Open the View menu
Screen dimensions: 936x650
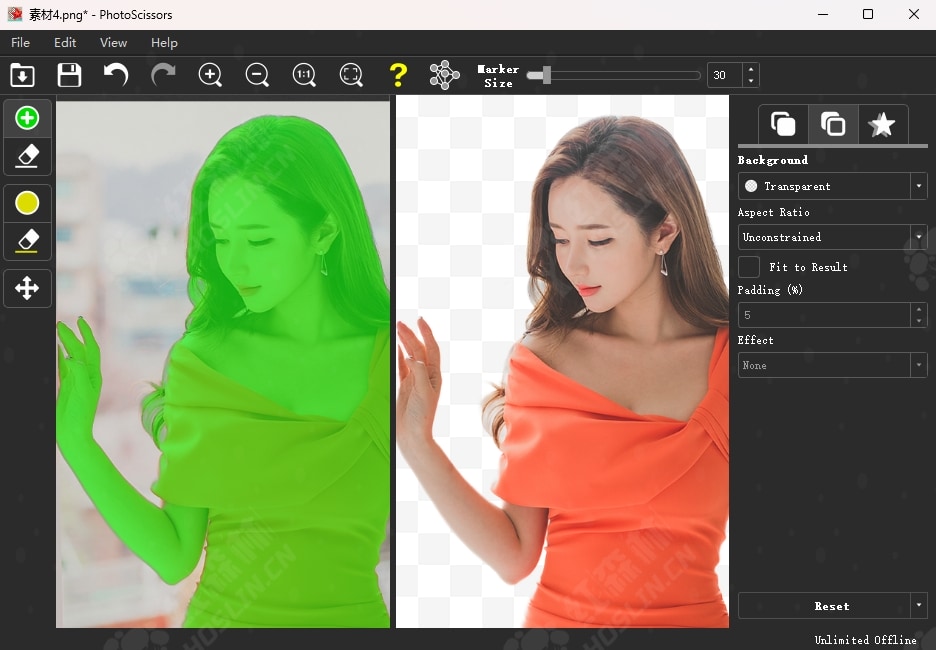tap(113, 43)
